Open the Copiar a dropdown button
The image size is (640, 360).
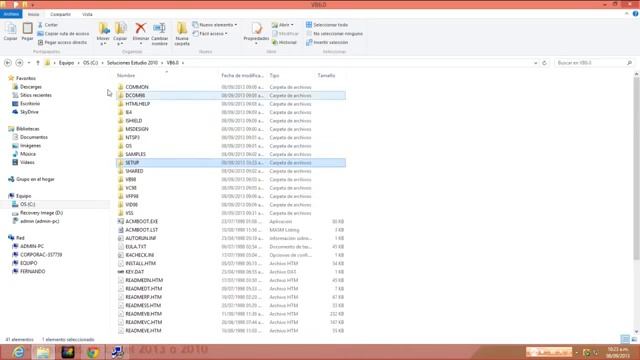tap(120, 33)
